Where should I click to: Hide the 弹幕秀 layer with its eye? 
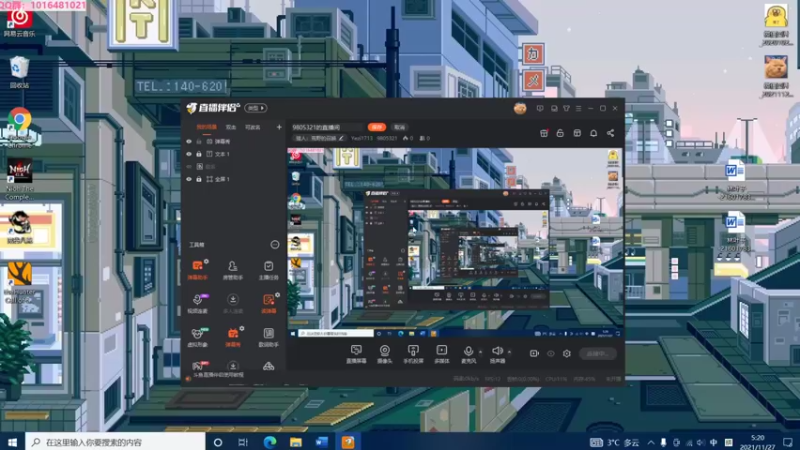click(189, 141)
